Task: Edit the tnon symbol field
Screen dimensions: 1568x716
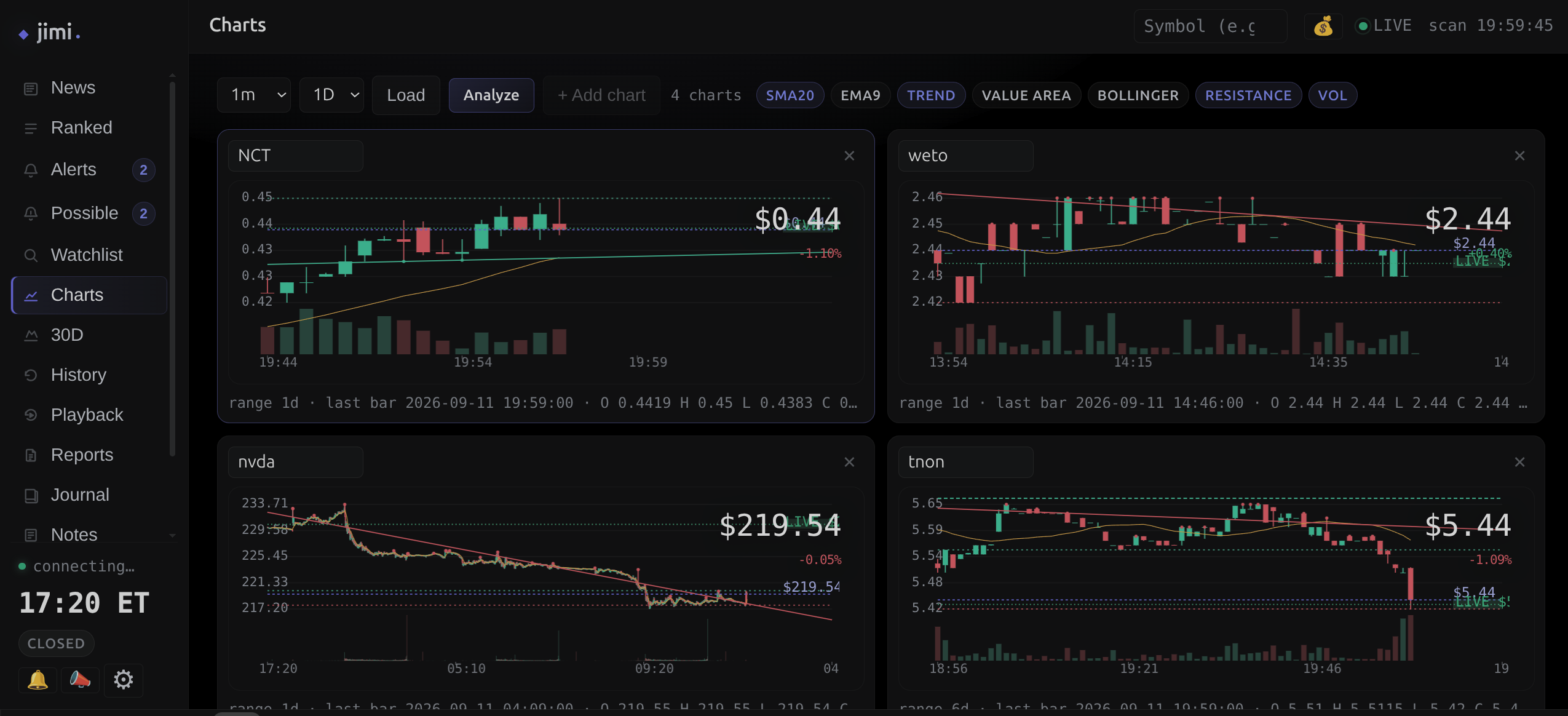Action: [966, 462]
